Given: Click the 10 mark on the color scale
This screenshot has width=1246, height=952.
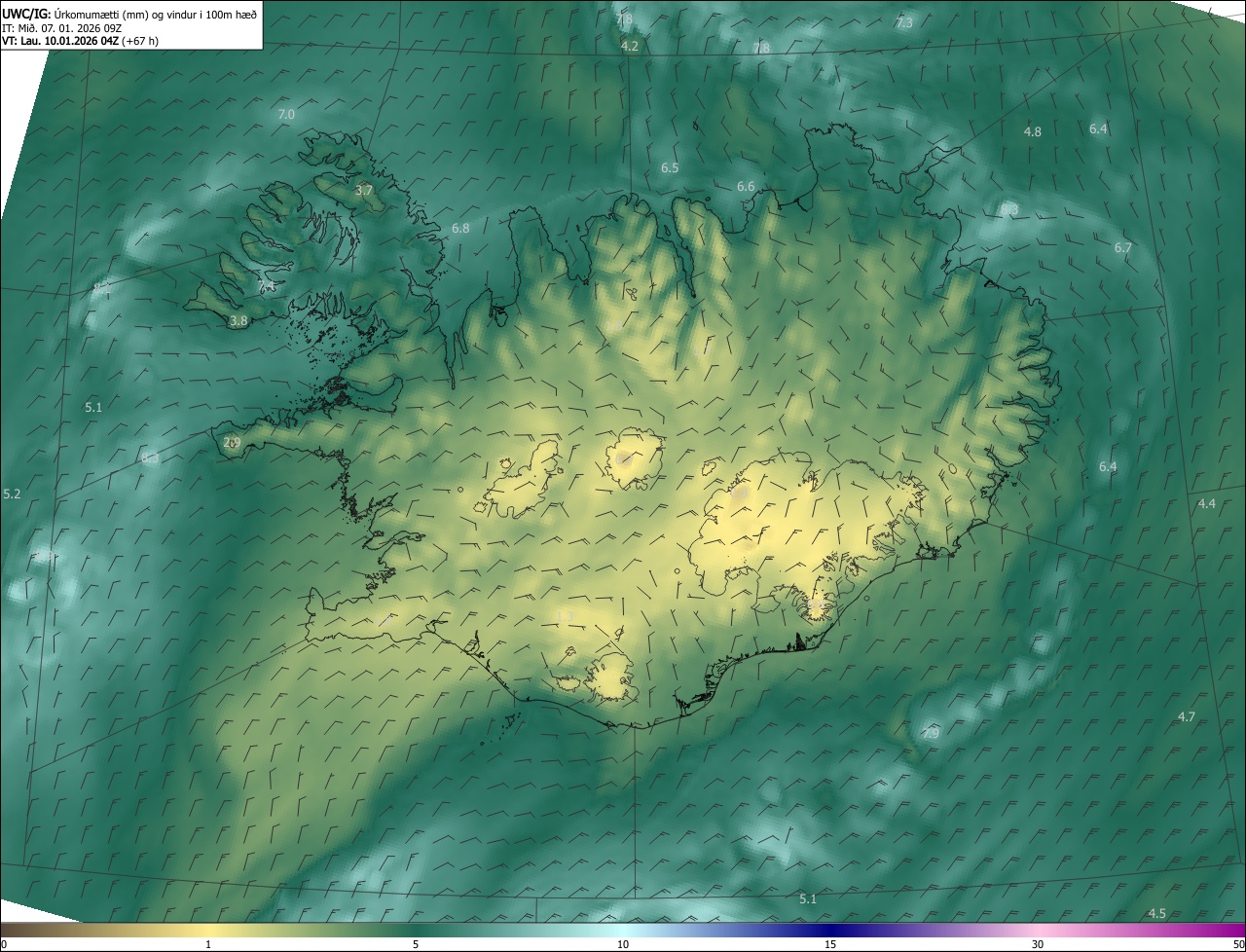Looking at the screenshot, I should click(623, 944).
